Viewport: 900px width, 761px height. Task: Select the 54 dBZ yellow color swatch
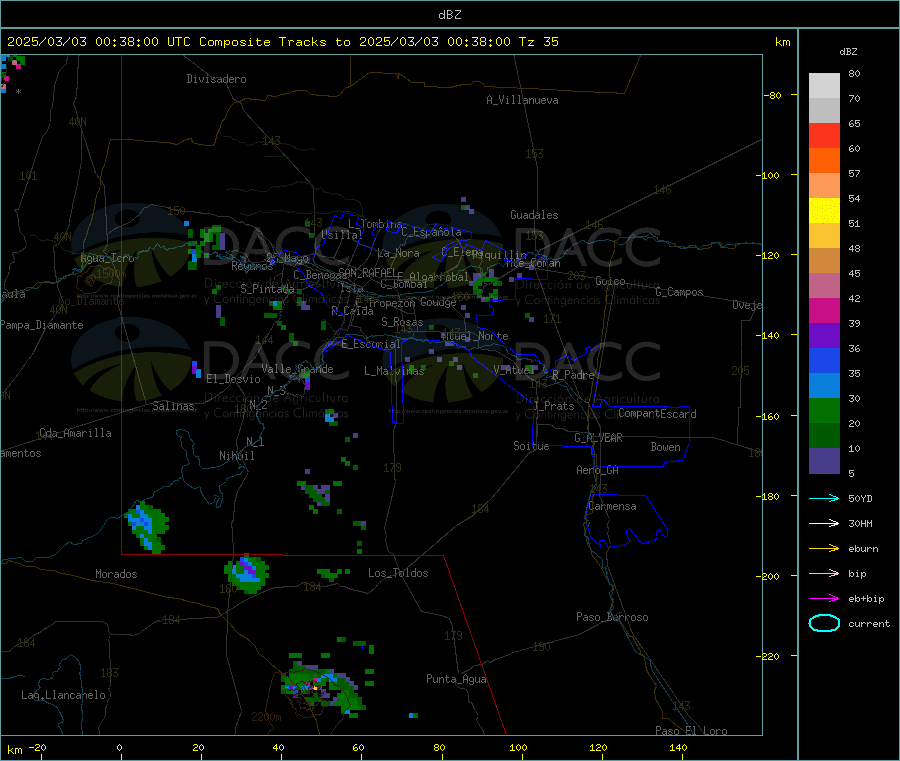[x=824, y=211]
